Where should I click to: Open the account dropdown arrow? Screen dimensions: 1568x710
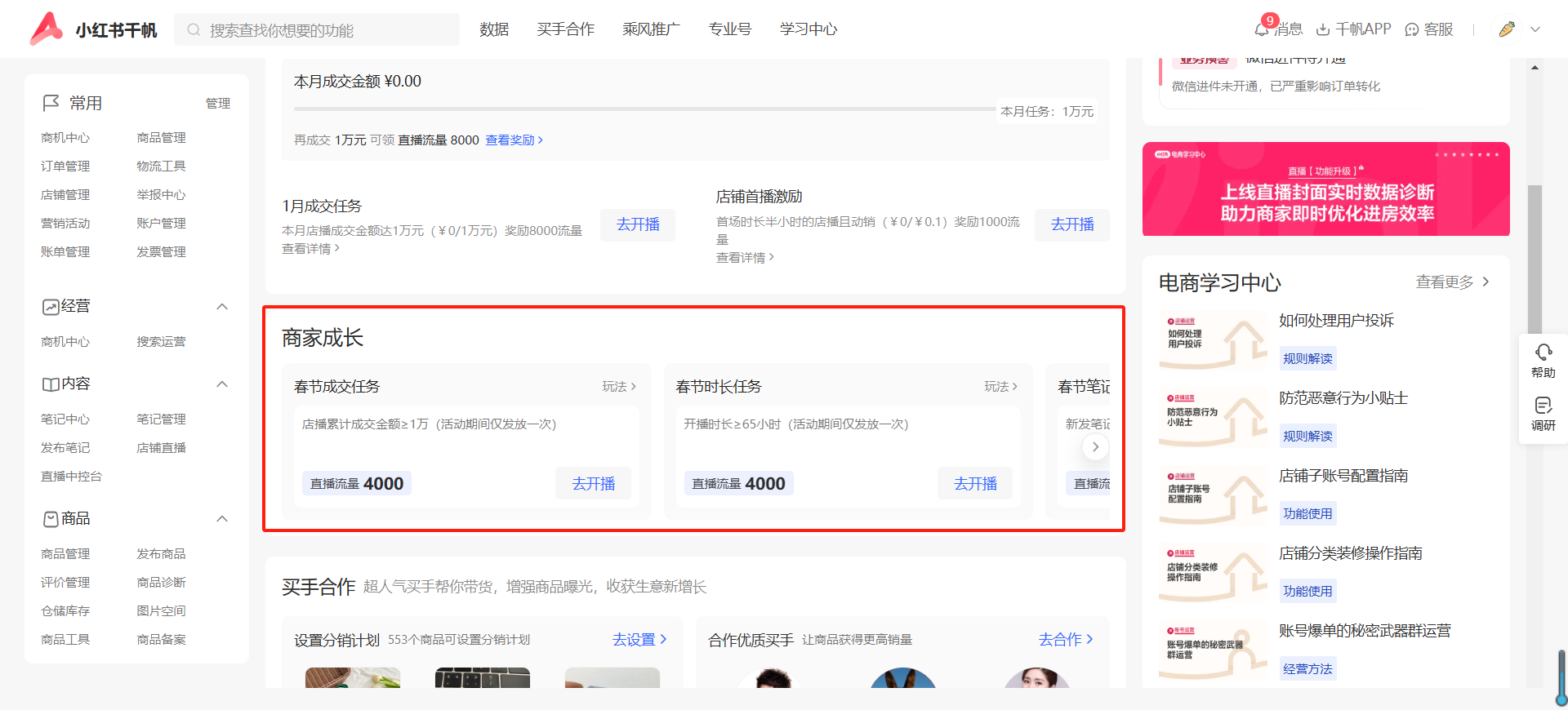[x=1535, y=29]
